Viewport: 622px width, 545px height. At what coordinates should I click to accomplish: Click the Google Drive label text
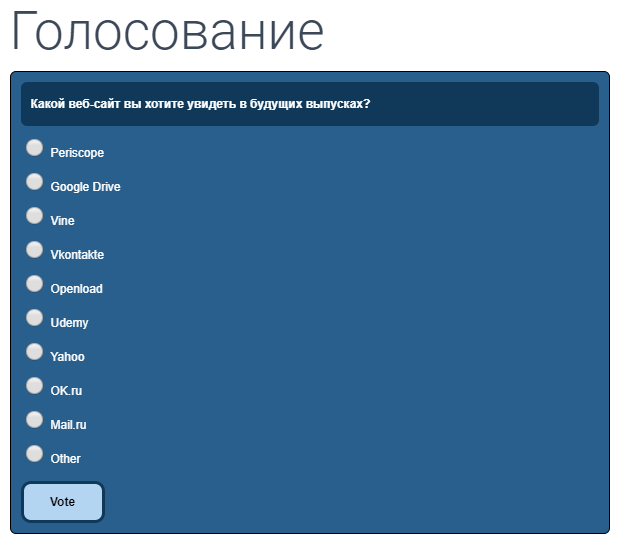pyautogui.click(x=85, y=187)
